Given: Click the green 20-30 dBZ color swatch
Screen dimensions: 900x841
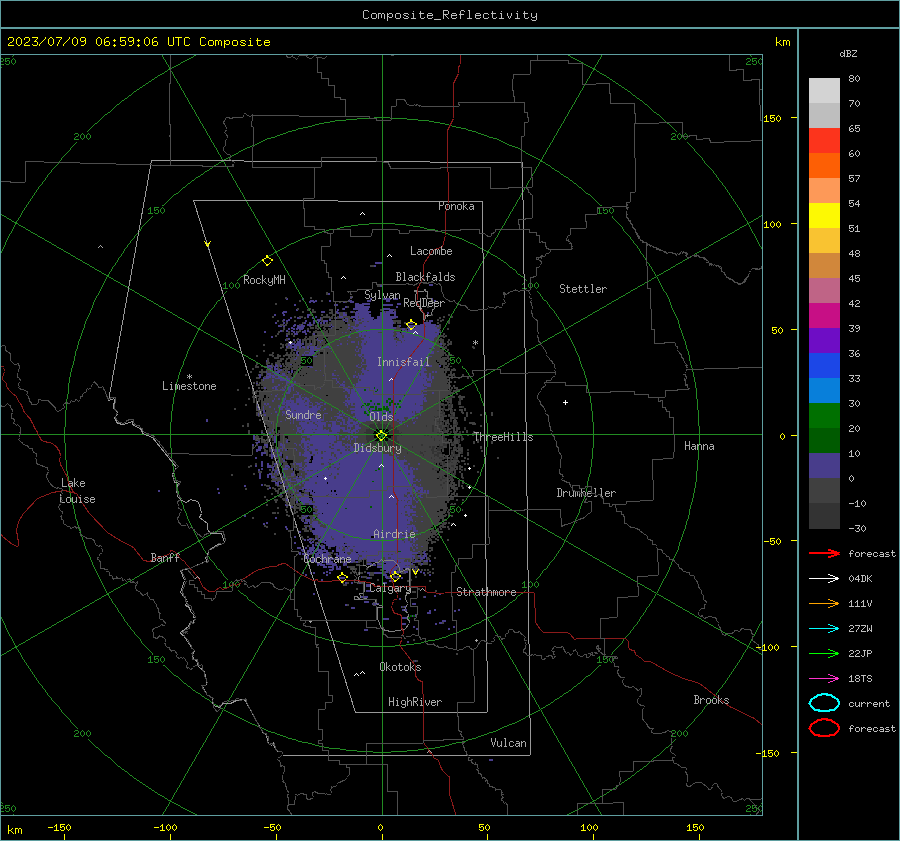Looking at the screenshot, I should (824, 415).
